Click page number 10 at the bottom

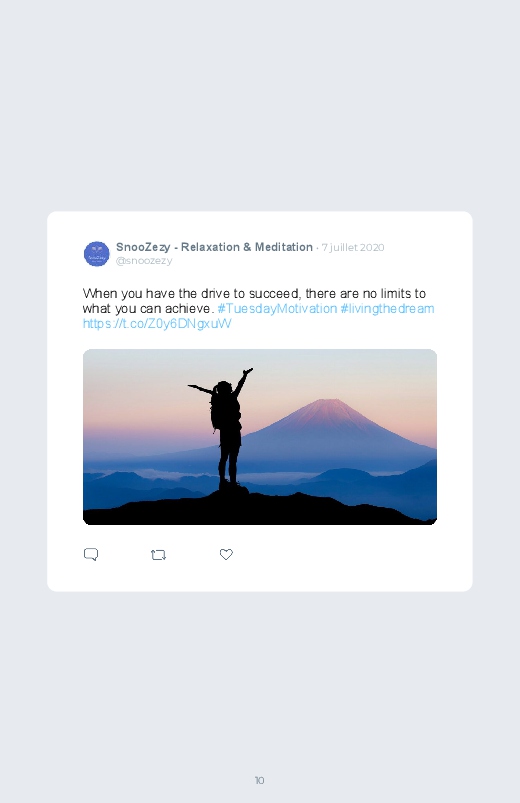point(259,780)
